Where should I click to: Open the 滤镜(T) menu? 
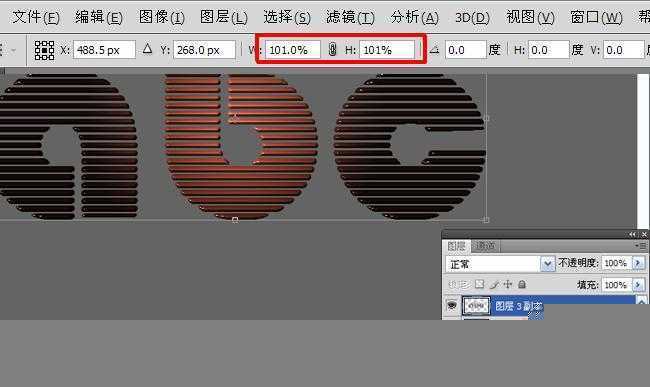click(350, 17)
